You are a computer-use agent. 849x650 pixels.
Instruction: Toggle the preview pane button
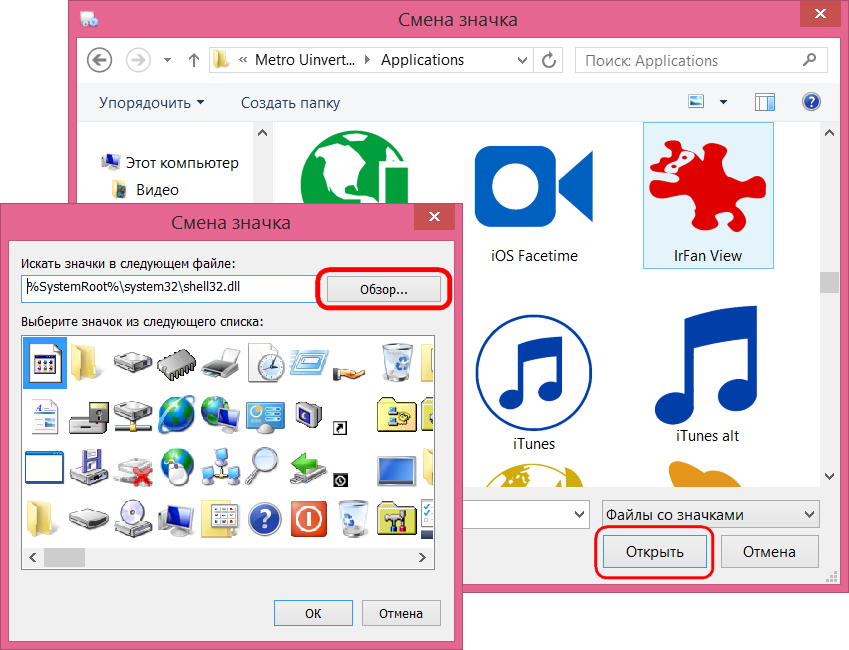[765, 102]
